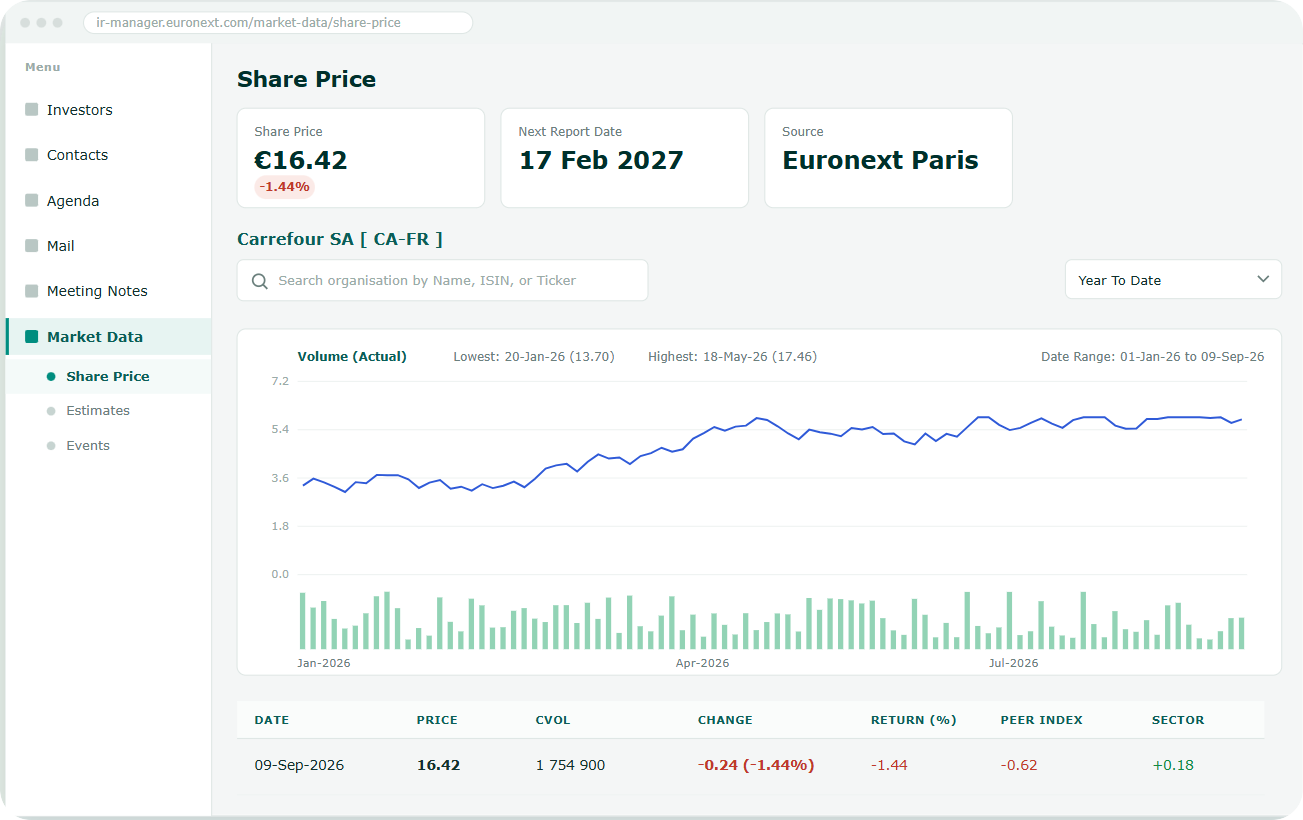
Task: Go to Agenda in sidebar
Action: 108,201
